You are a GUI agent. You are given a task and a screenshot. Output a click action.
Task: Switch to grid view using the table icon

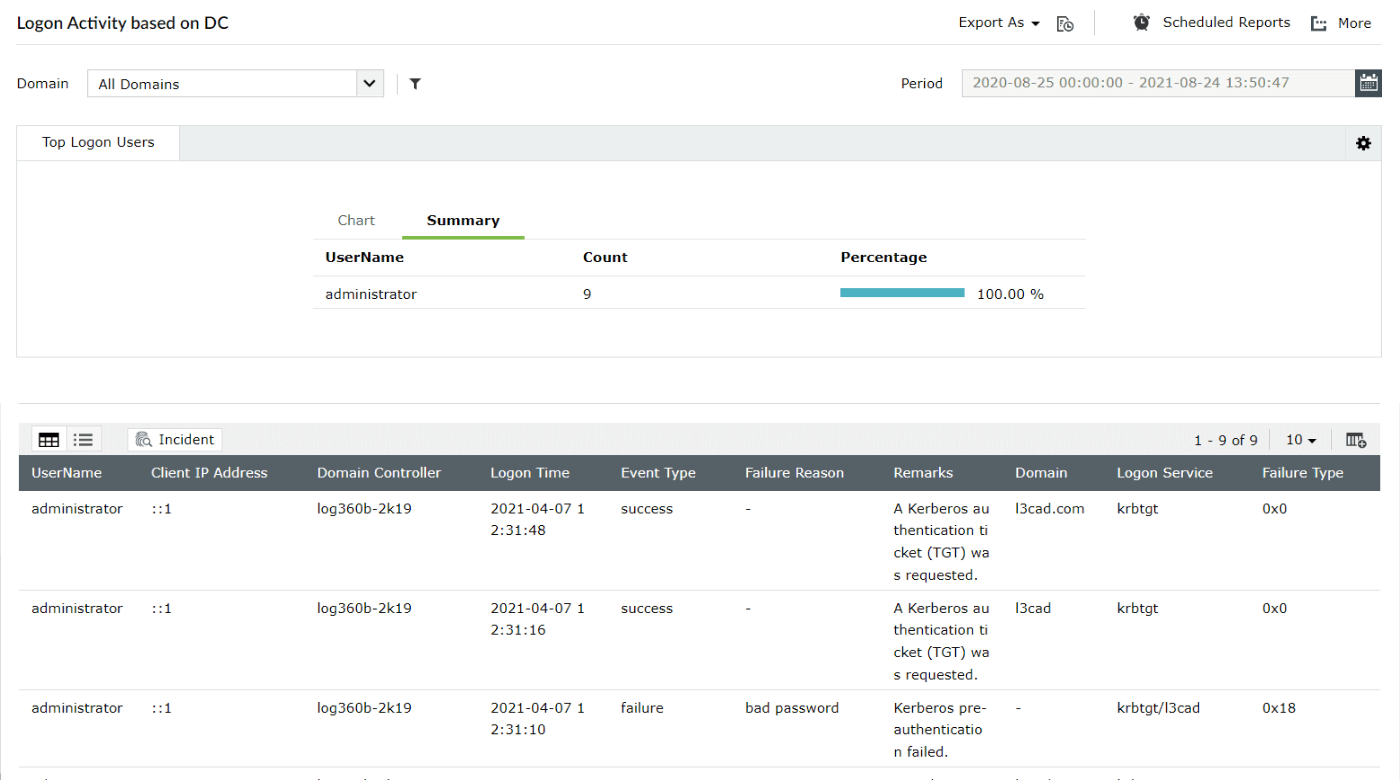pyautogui.click(x=48, y=438)
